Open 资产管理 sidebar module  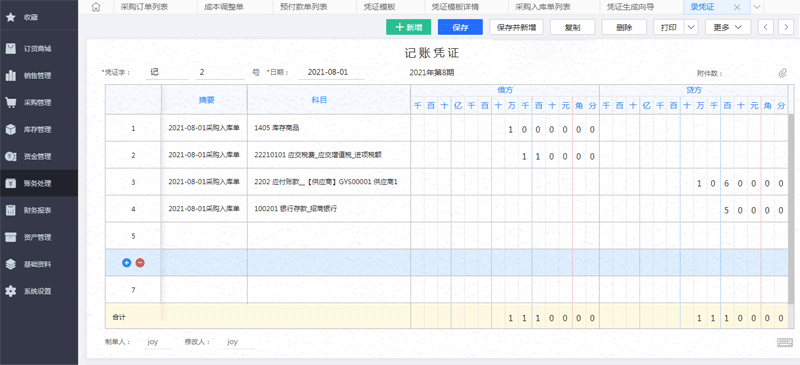coord(39,237)
